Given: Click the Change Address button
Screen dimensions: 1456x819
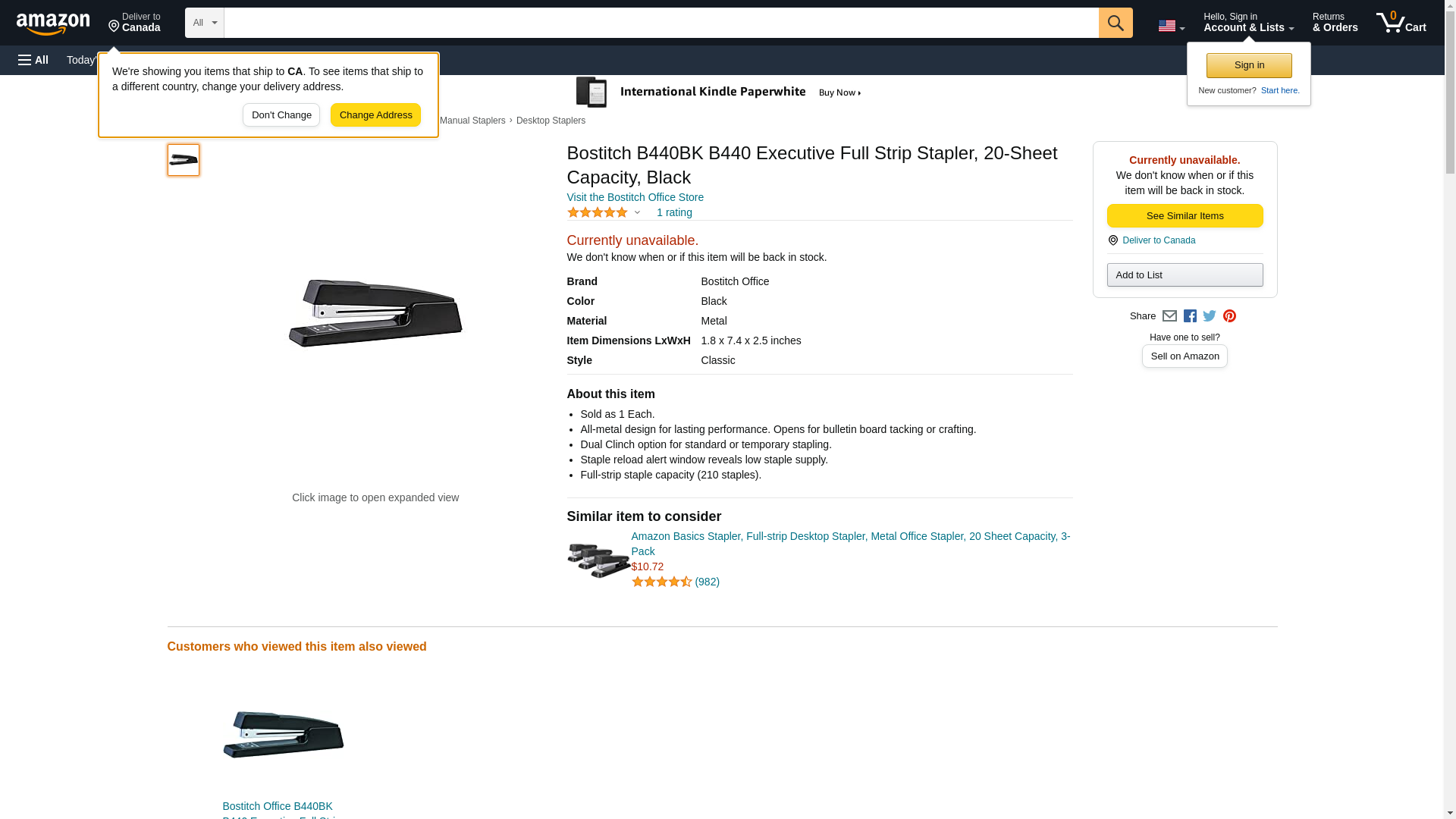Looking at the screenshot, I should click(x=375, y=115).
